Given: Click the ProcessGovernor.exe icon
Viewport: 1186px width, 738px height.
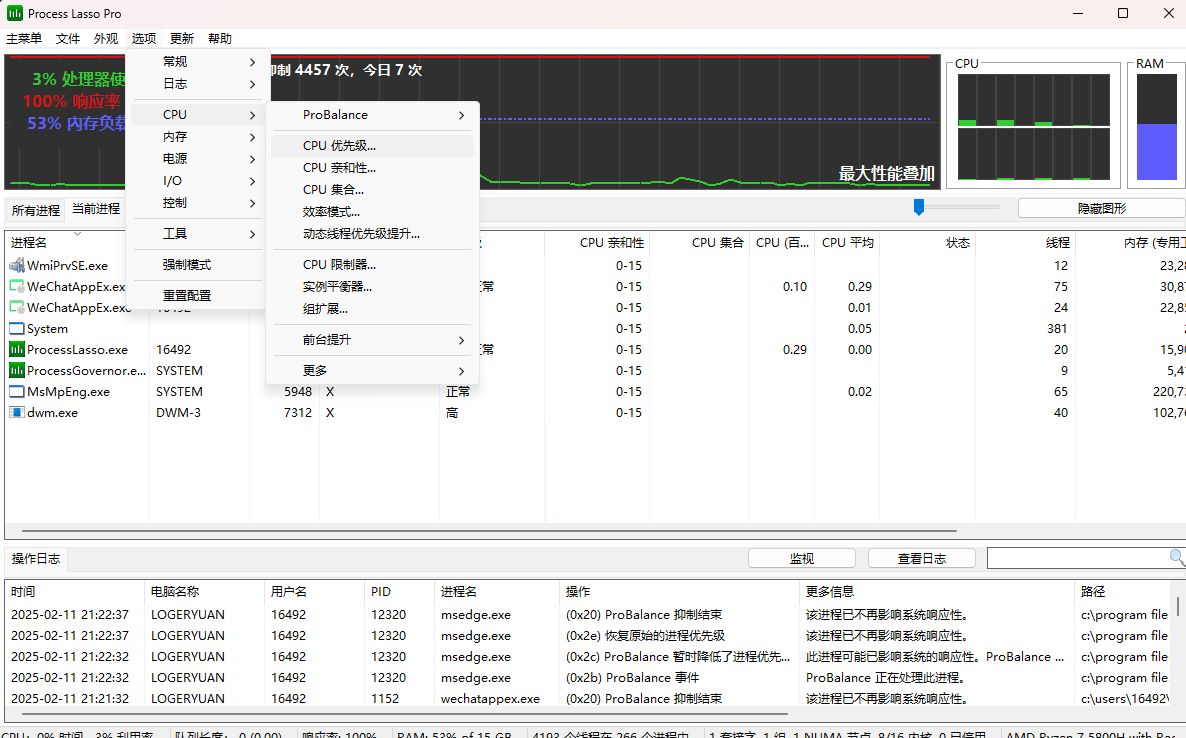Looking at the screenshot, I should tap(17, 371).
